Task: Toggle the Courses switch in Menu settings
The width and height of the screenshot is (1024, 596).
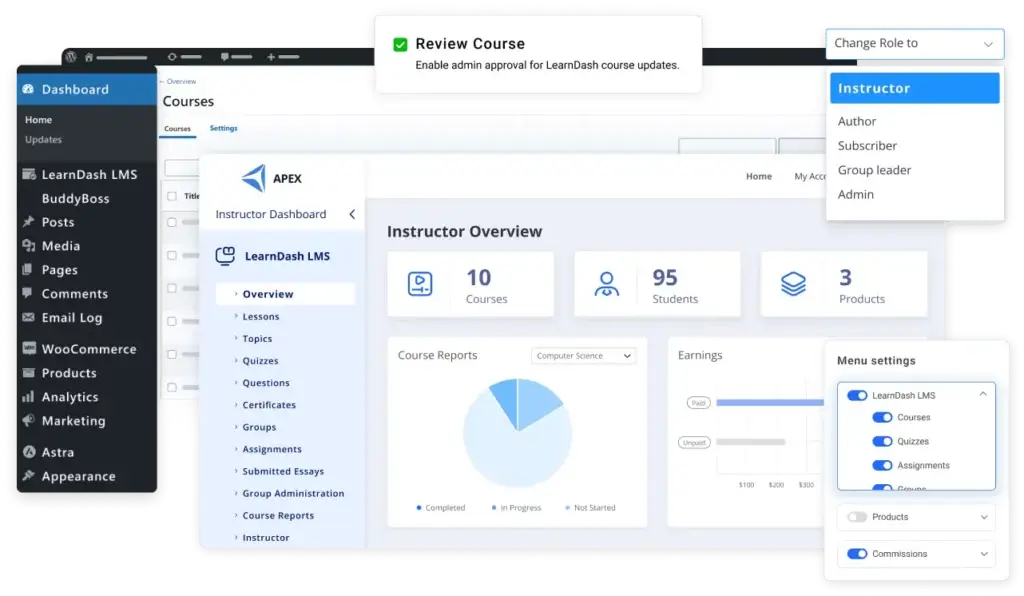Action: click(x=882, y=417)
